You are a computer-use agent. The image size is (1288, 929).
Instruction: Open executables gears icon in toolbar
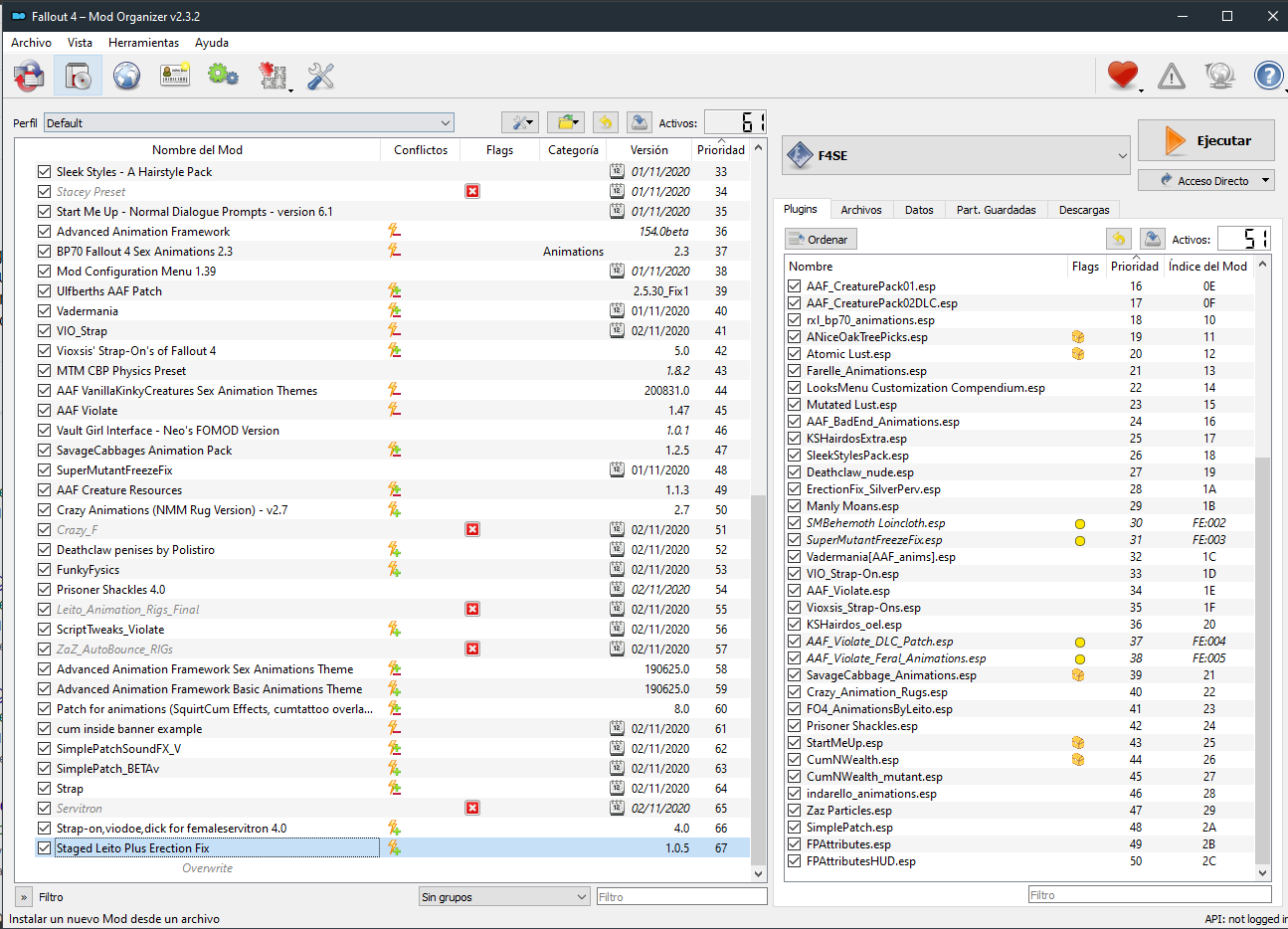[223, 76]
